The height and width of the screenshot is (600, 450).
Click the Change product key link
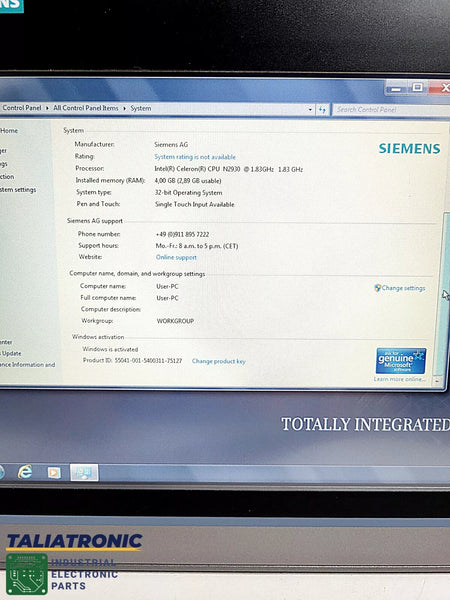(218, 361)
